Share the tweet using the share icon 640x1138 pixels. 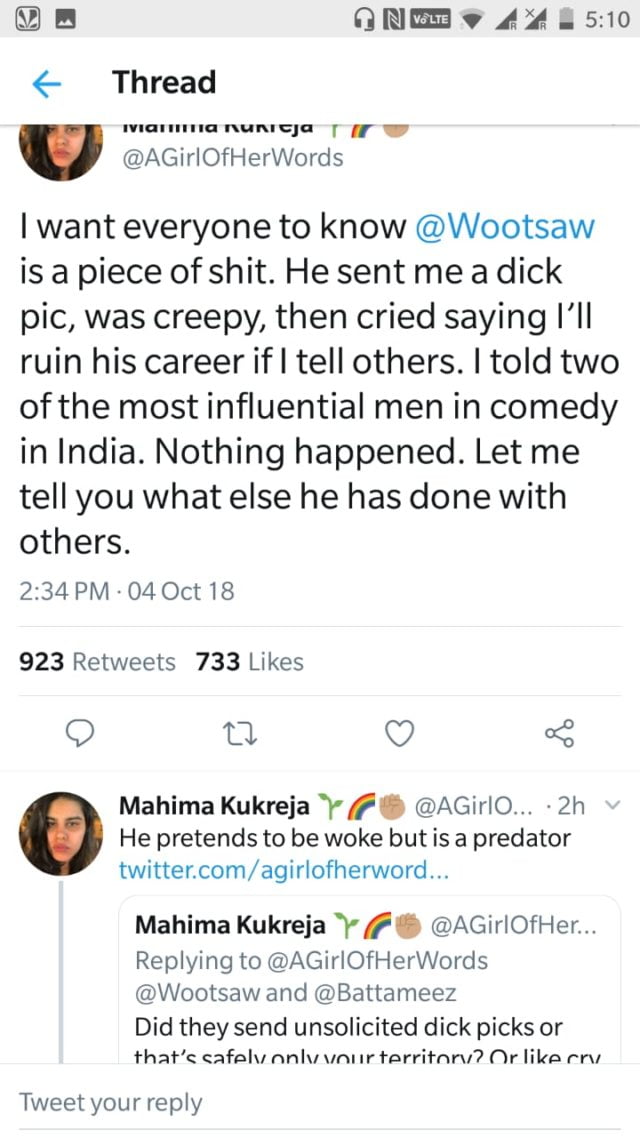pos(560,735)
